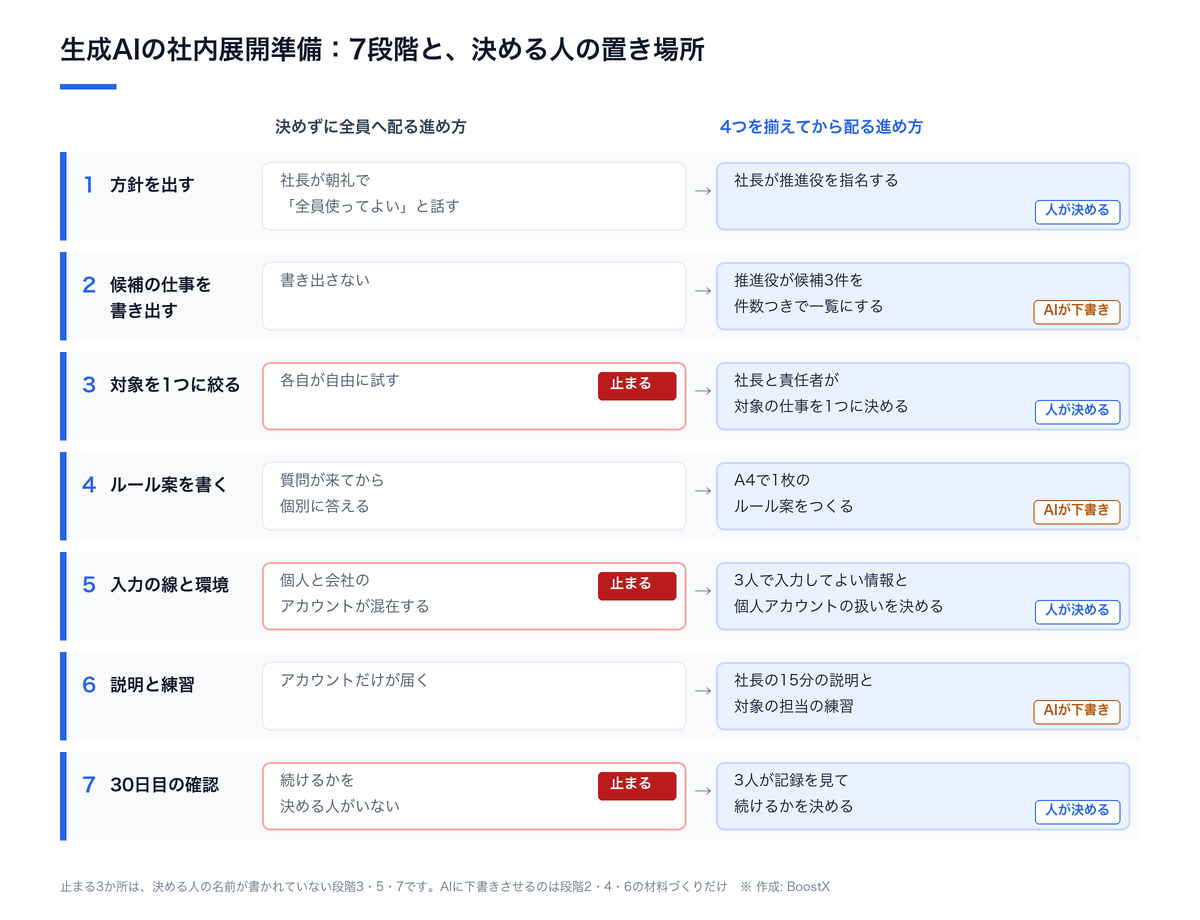This screenshot has width=1200, height=920.
Task: Select step label 対象を1つに絞る
Action: coord(175,384)
